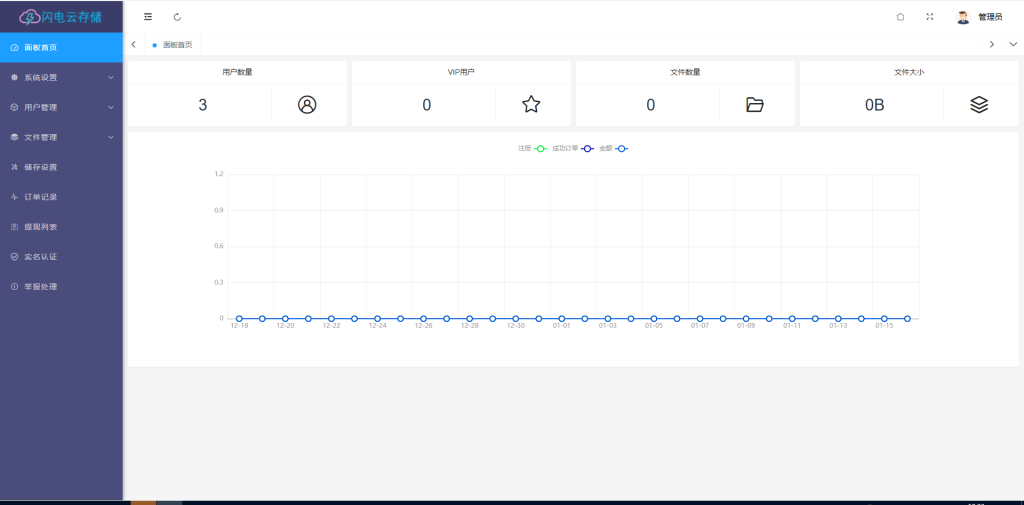
Task: Expand the 系统设置 sidebar menu
Action: coord(61,77)
